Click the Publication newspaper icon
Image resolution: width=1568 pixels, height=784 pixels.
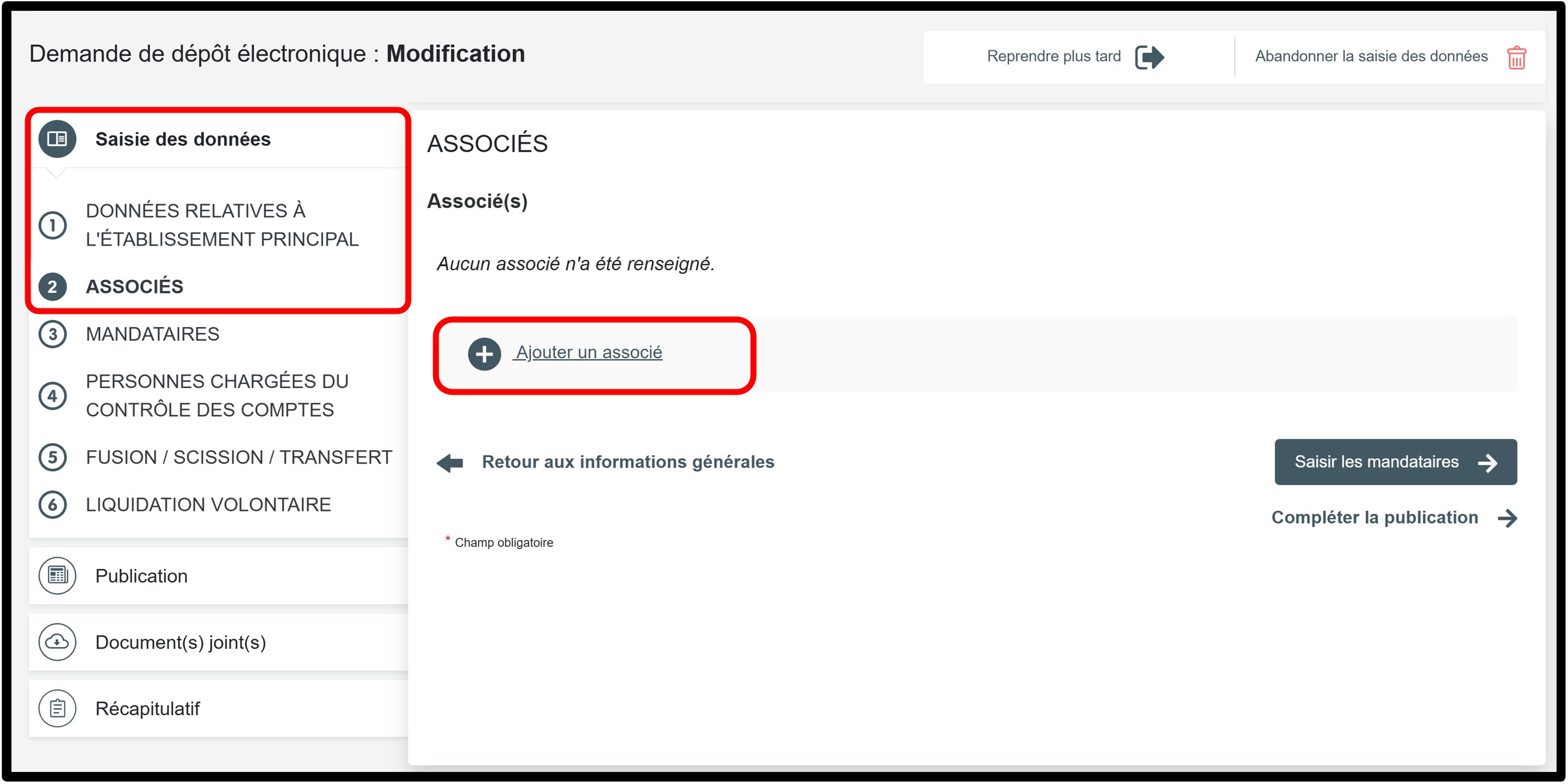point(57,575)
